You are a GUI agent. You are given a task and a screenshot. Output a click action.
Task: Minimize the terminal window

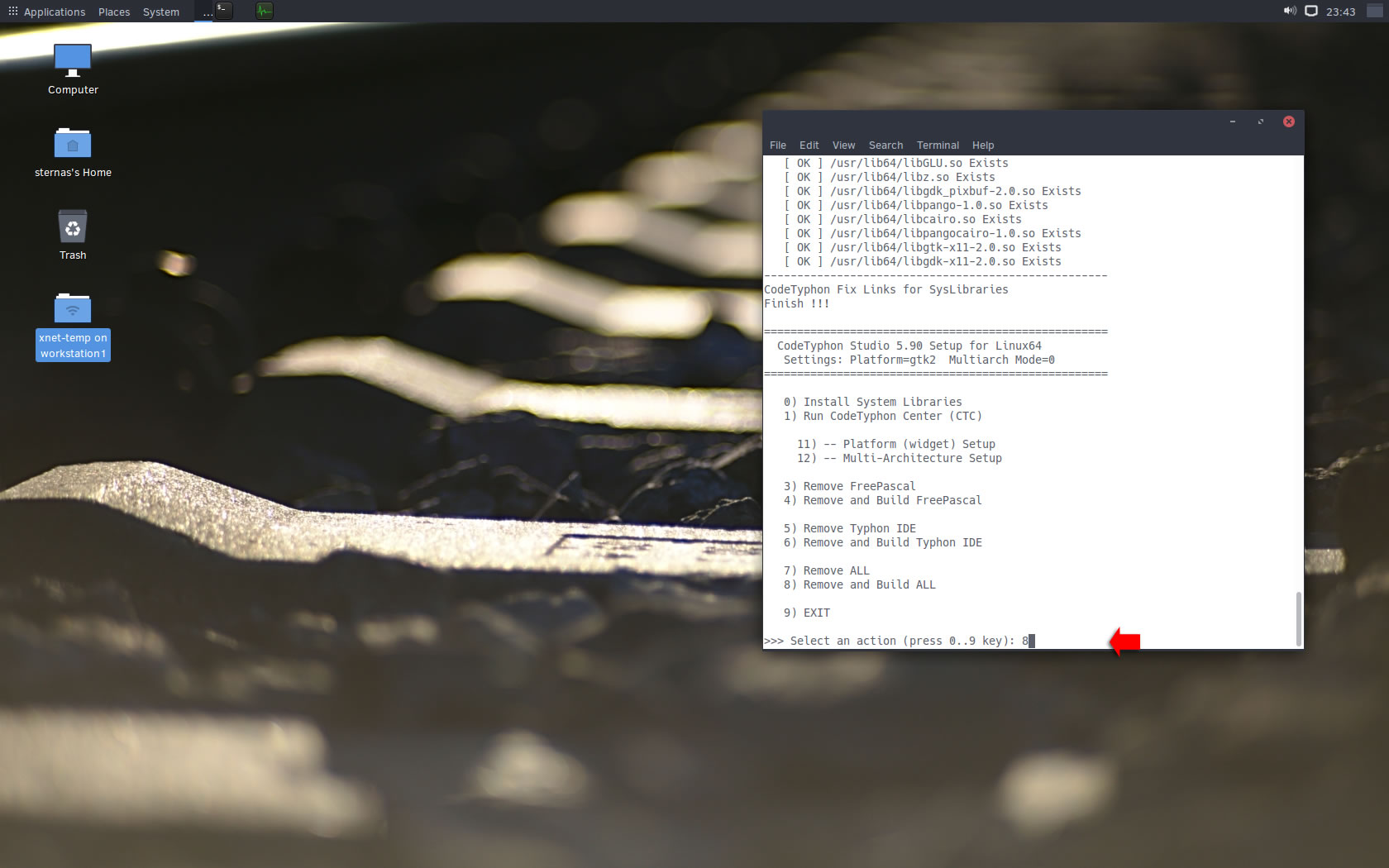point(1233,122)
